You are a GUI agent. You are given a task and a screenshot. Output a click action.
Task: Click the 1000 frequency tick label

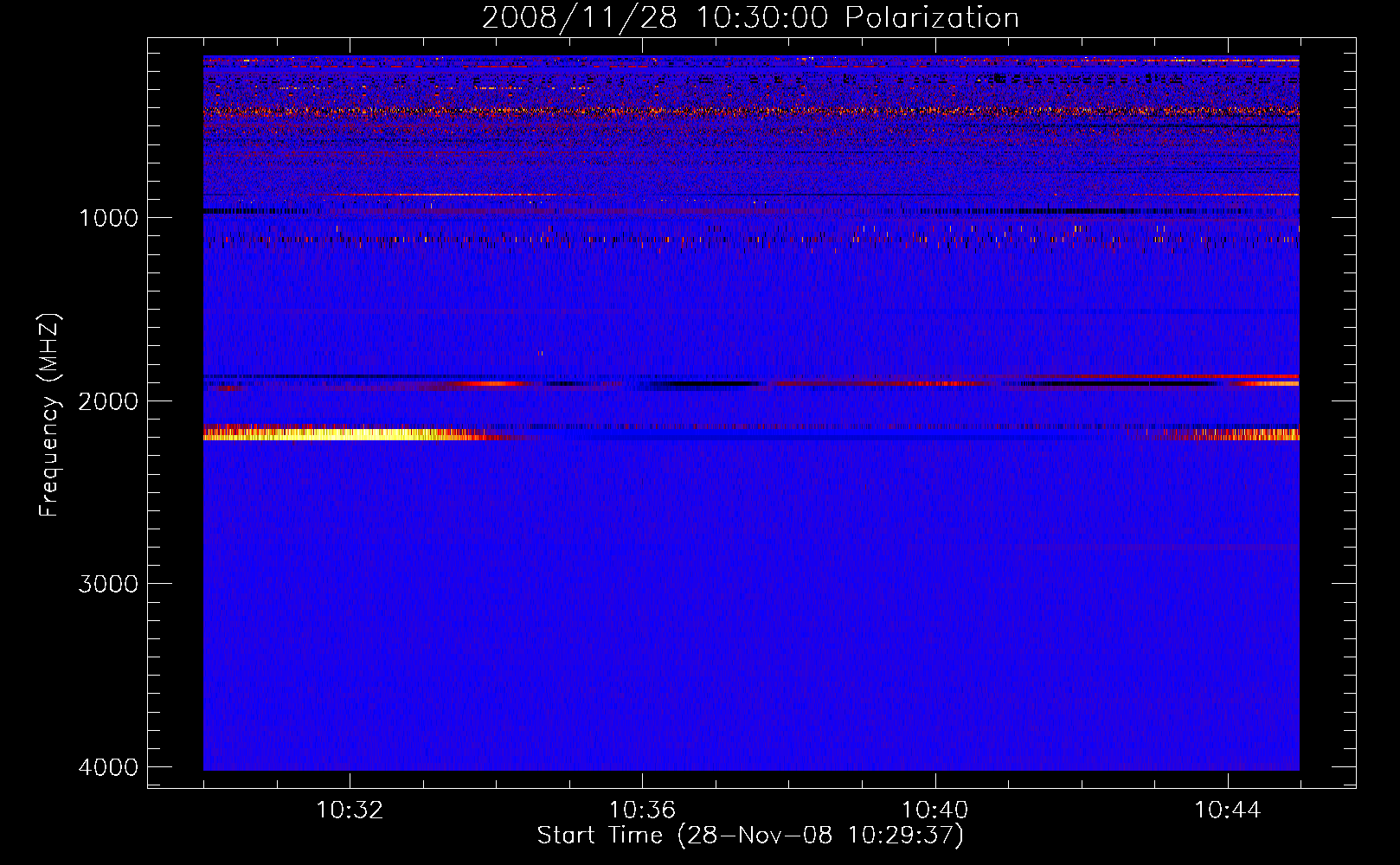tap(108, 218)
